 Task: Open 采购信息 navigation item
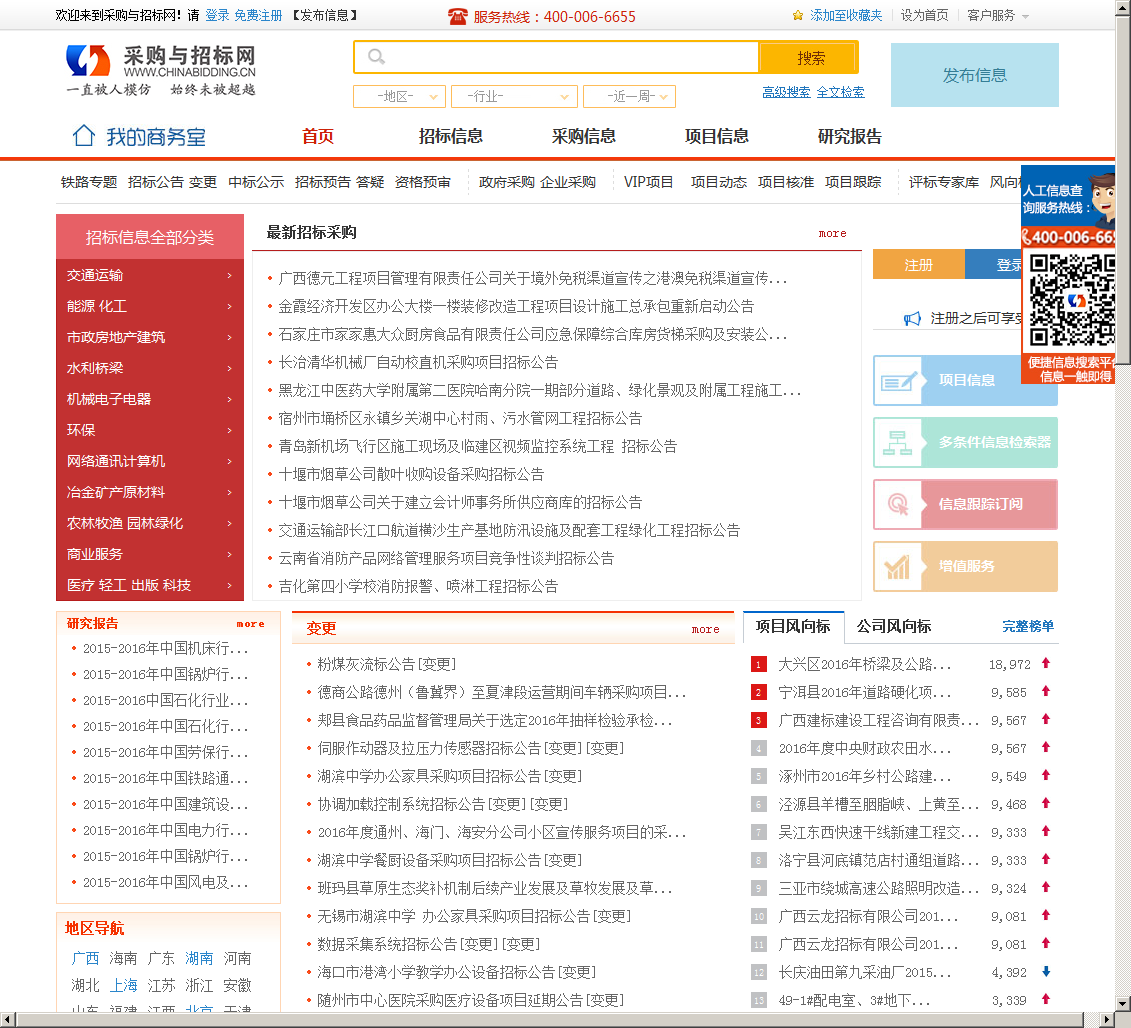pos(584,136)
